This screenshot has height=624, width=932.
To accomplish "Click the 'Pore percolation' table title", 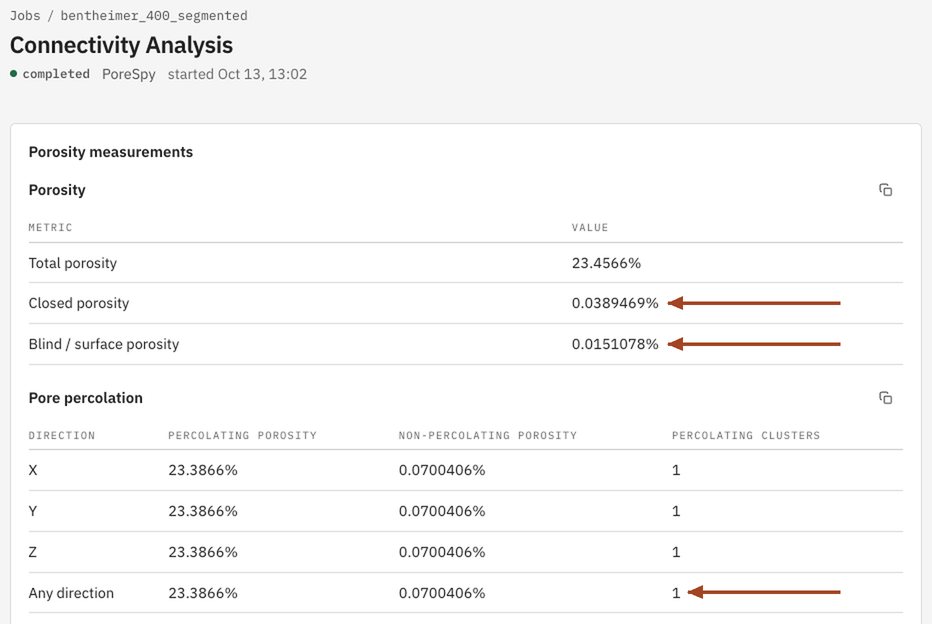I will pyautogui.click(x=86, y=398).
